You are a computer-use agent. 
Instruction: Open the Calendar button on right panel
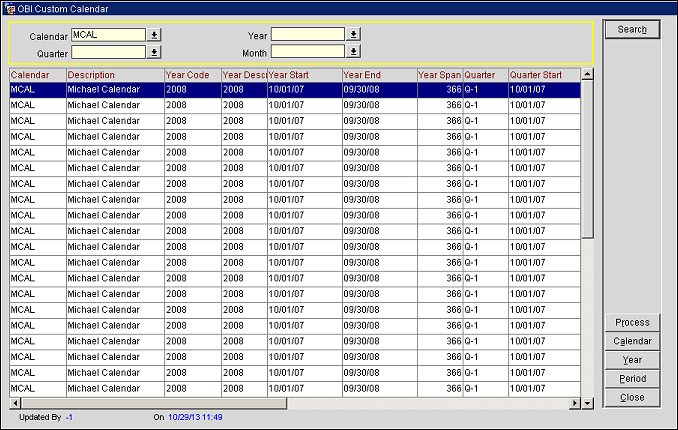(x=631, y=341)
